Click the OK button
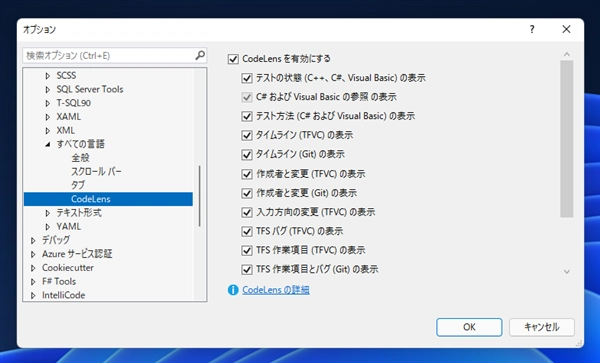This screenshot has height=363, width=600. click(469, 327)
